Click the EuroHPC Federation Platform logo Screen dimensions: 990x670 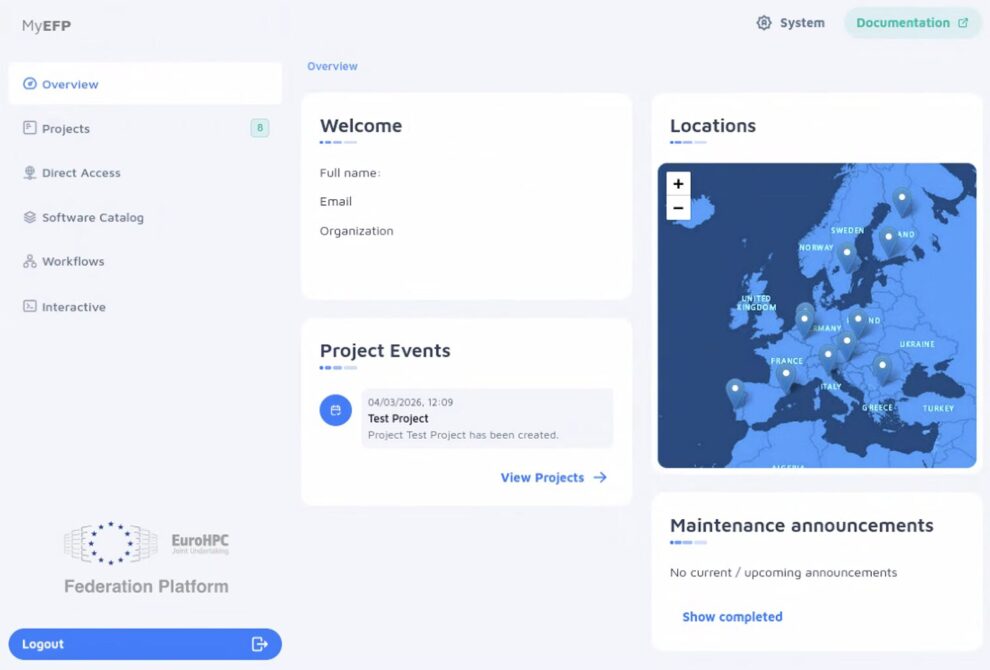pos(145,556)
